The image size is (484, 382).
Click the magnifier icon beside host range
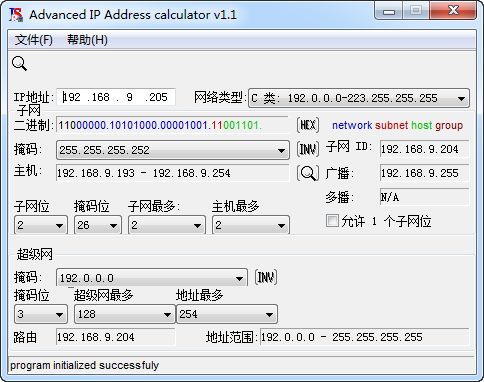[308, 173]
